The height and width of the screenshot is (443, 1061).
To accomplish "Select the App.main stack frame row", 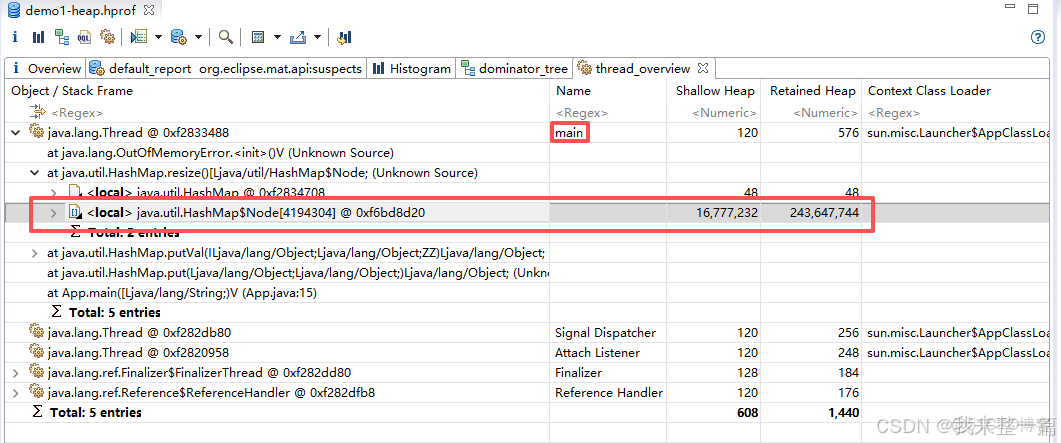I will click(x=181, y=292).
